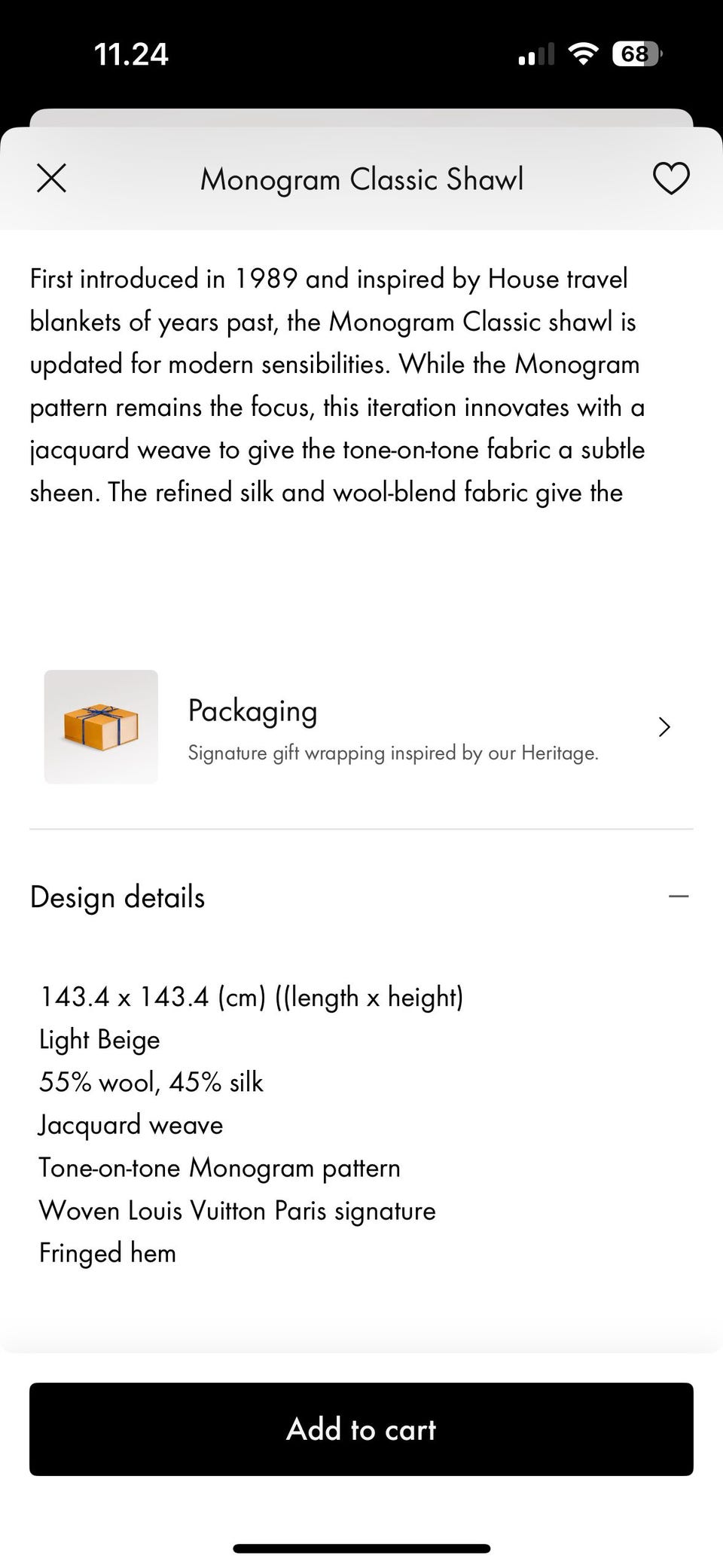Tap the Wi-Fi status icon

pyautogui.click(x=582, y=54)
